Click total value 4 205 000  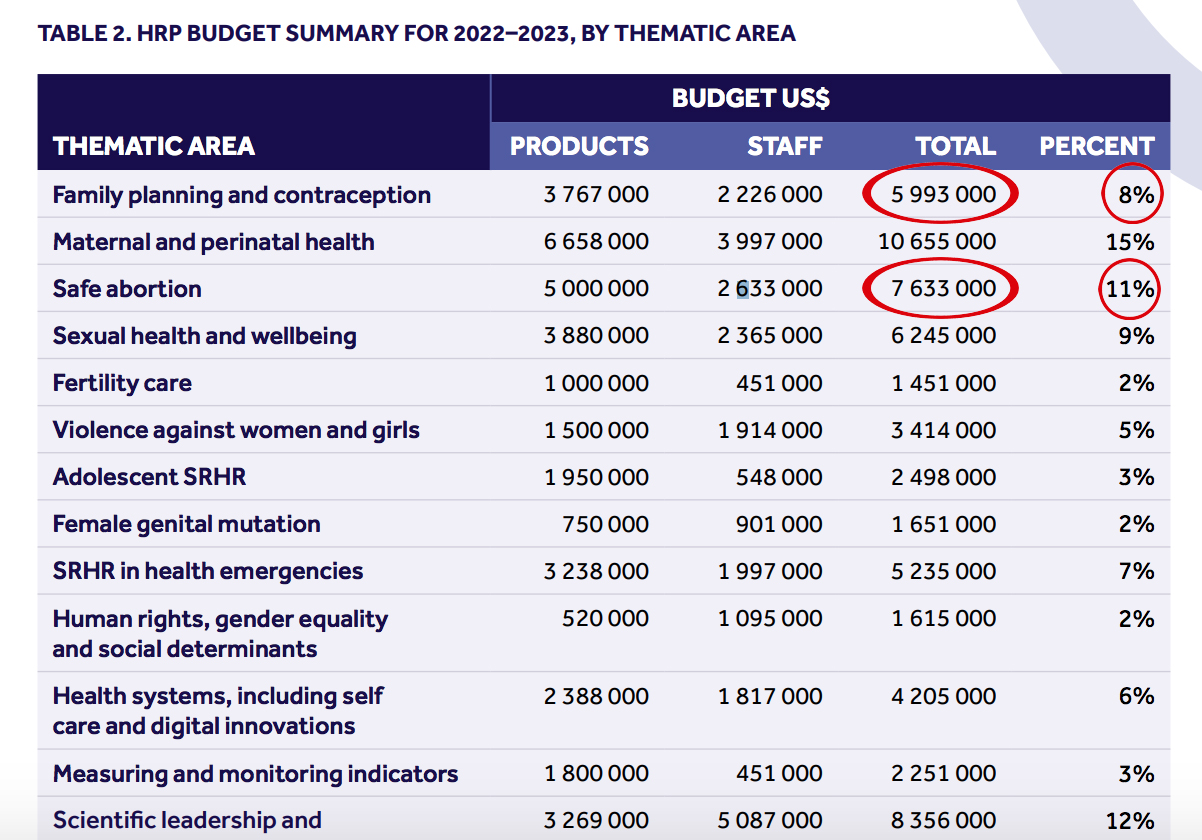coord(944,696)
